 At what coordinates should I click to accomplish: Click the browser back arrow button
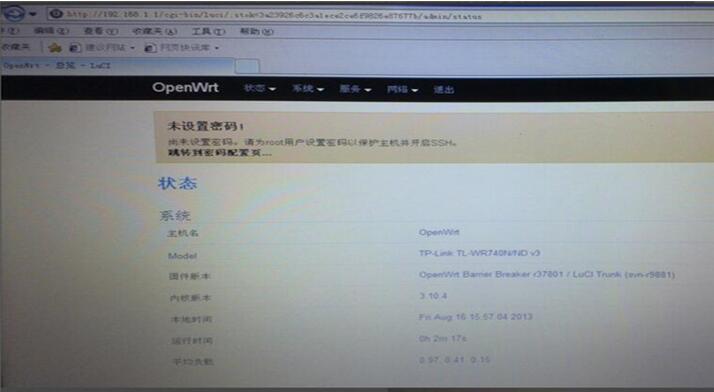14,14
